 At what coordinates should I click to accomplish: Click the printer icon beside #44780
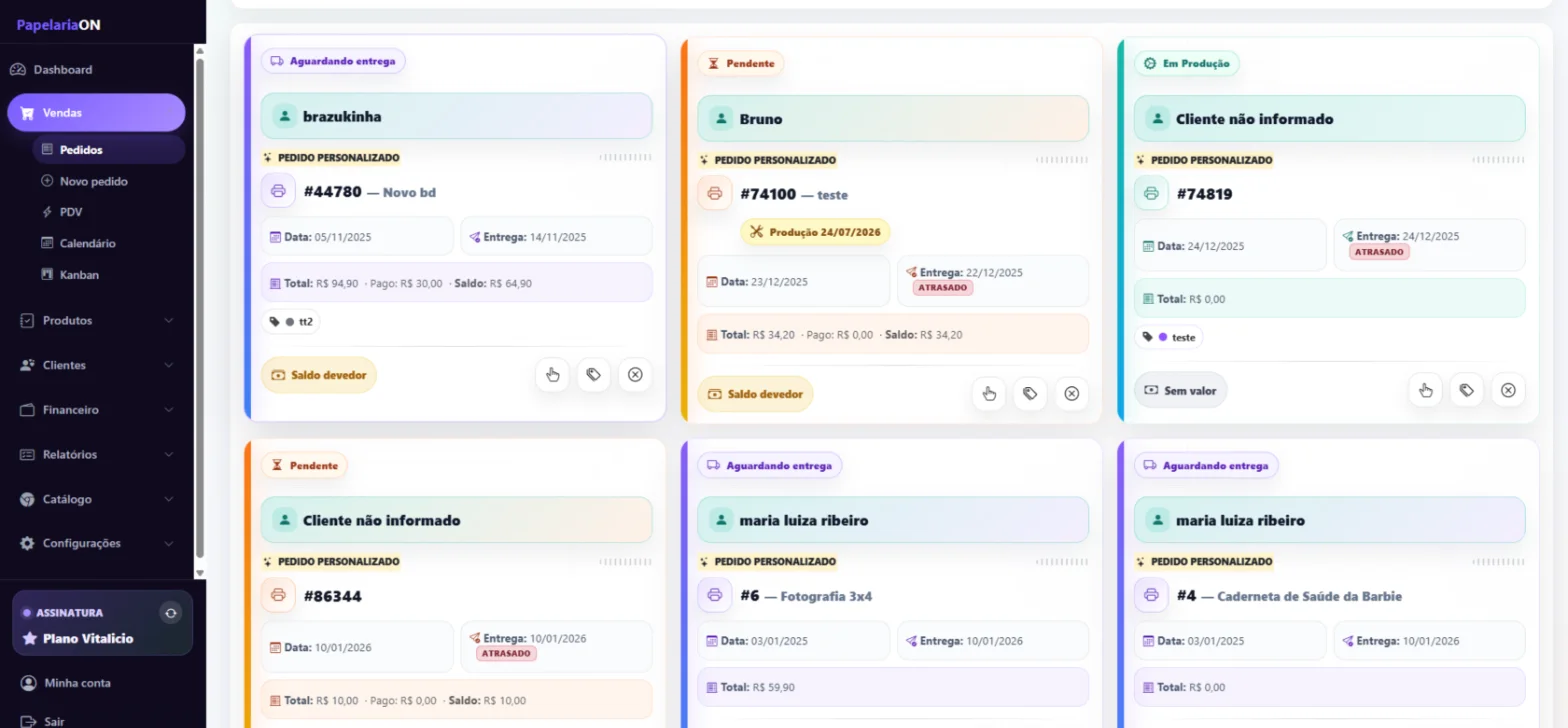[278, 191]
